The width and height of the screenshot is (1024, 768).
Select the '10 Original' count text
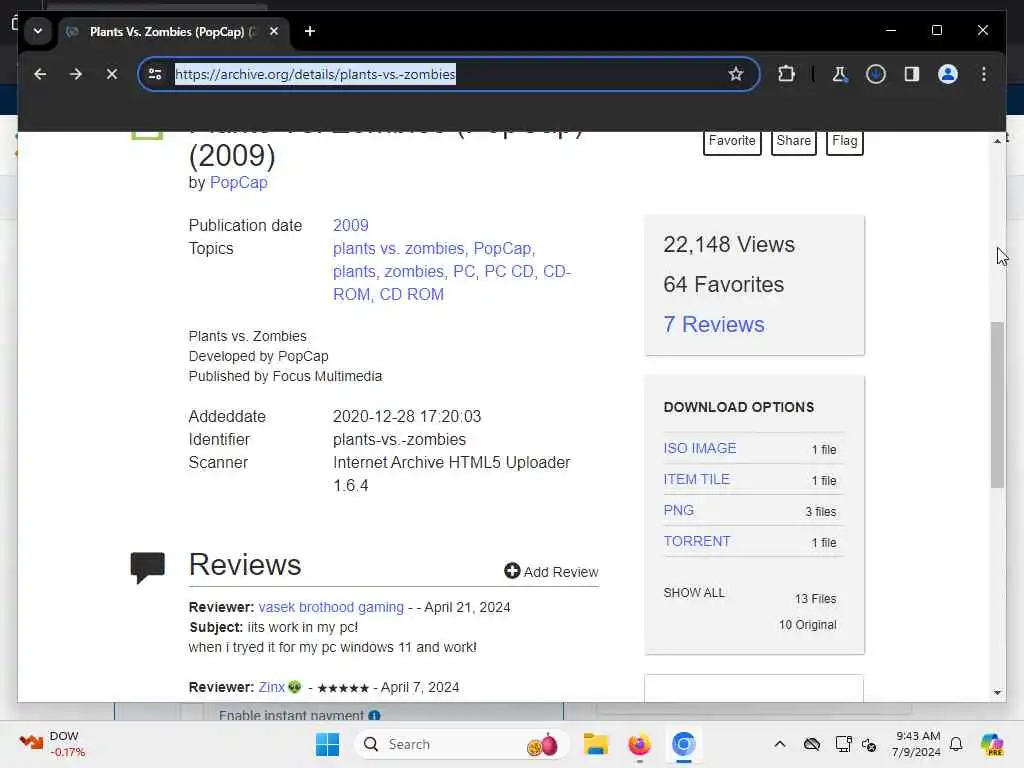(x=807, y=624)
